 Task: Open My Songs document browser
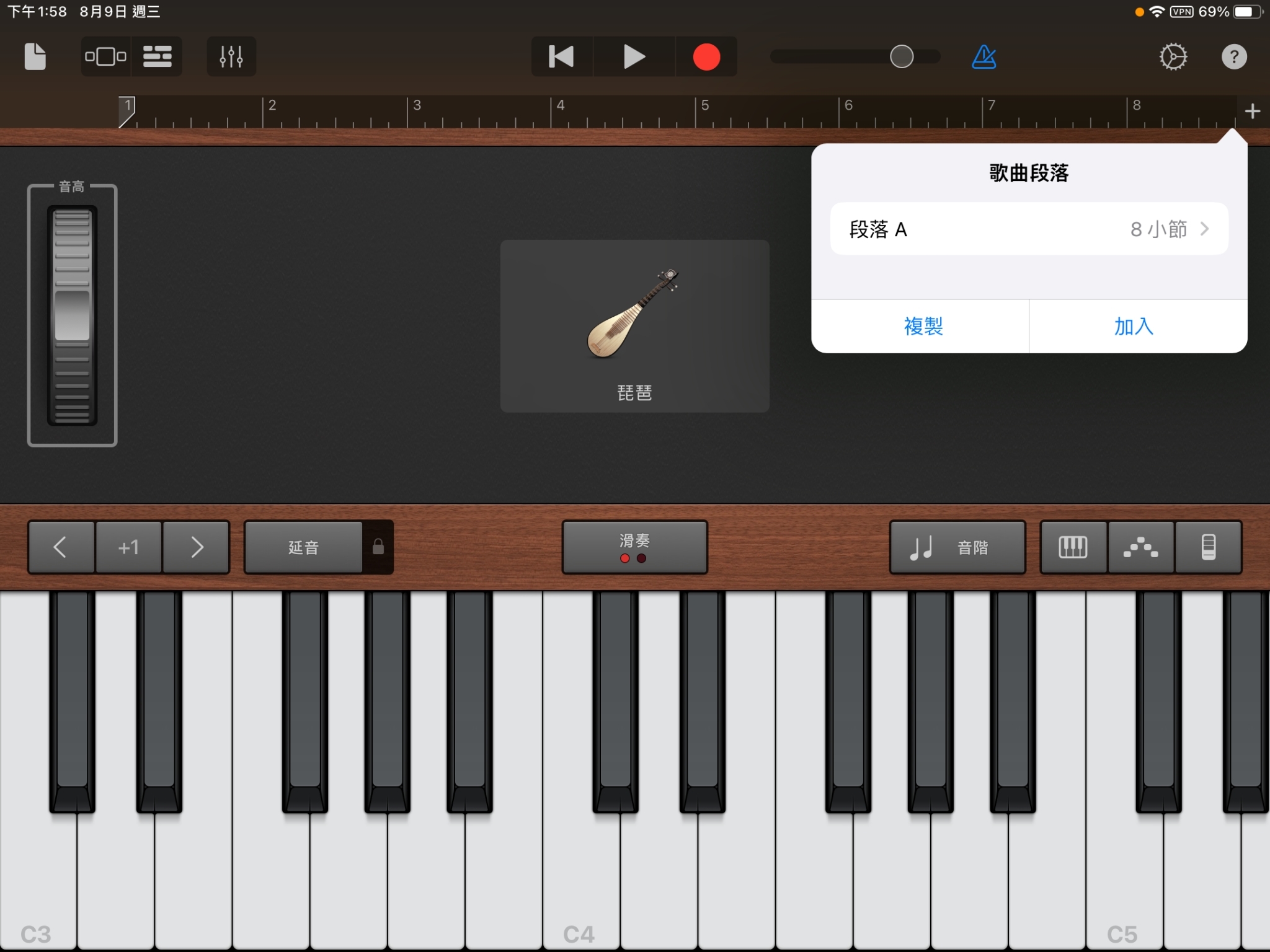tap(35, 56)
